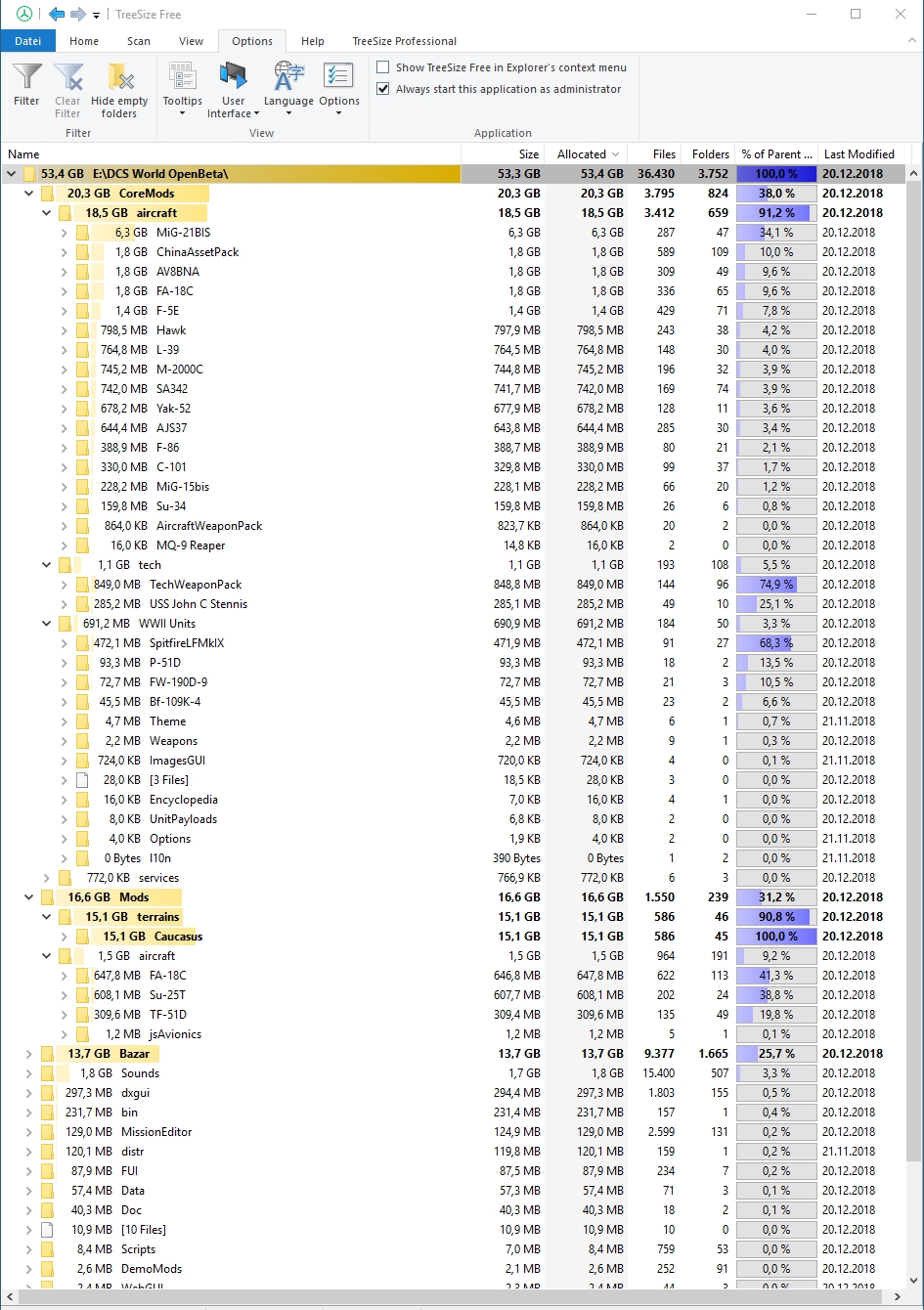924x1310 pixels.
Task: Uncheck Always start this application as administrator
Action: click(x=383, y=89)
